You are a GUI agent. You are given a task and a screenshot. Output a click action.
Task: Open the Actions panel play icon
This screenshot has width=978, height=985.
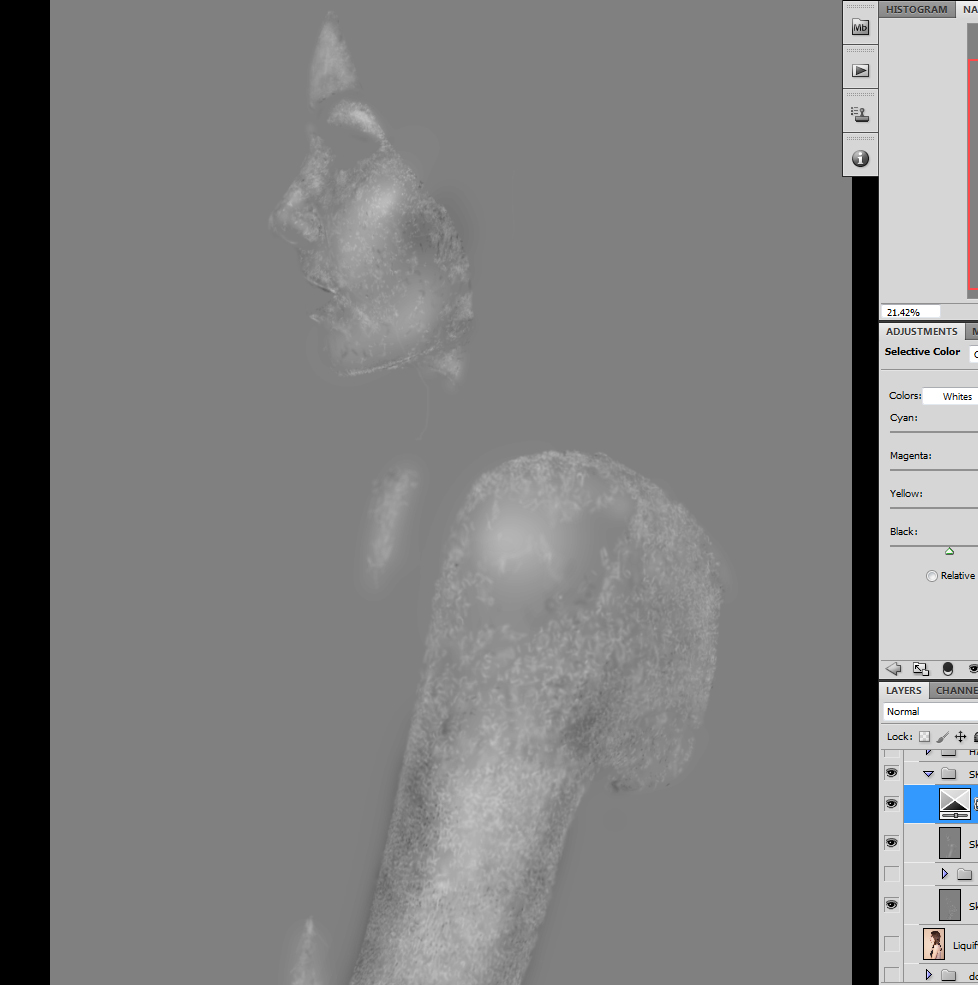[860, 71]
